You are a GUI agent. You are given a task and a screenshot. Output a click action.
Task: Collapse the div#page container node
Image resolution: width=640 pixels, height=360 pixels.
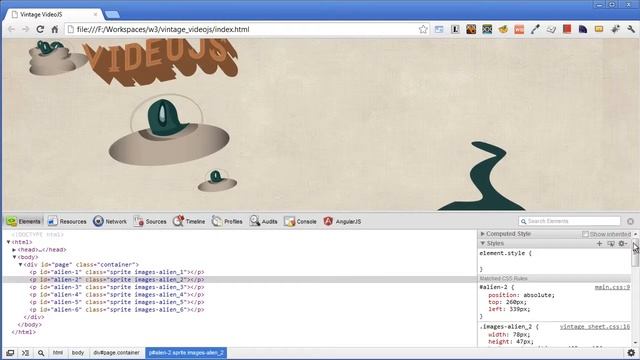tap(20, 264)
